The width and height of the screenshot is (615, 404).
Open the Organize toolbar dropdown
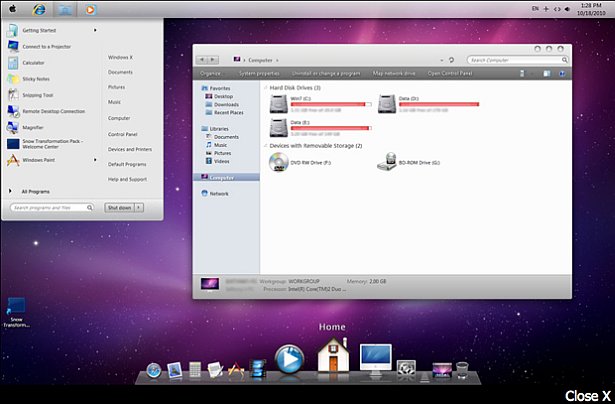click(211, 73)
